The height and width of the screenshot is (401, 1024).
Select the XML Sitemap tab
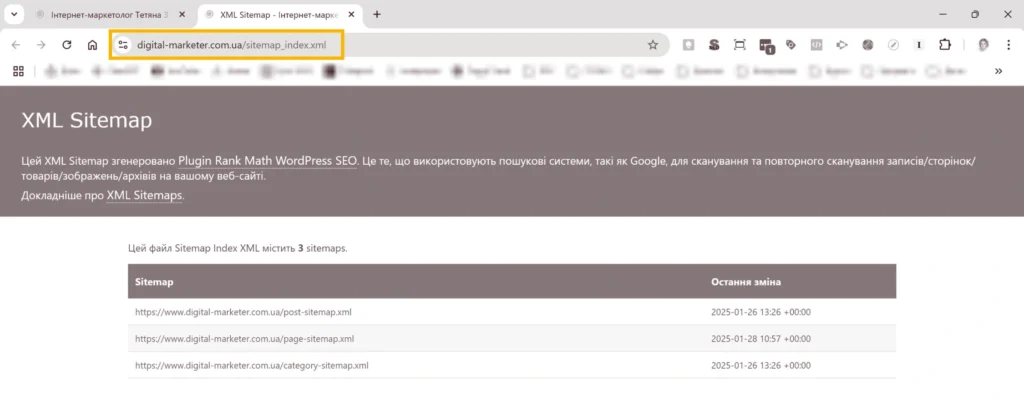(280, 14)
